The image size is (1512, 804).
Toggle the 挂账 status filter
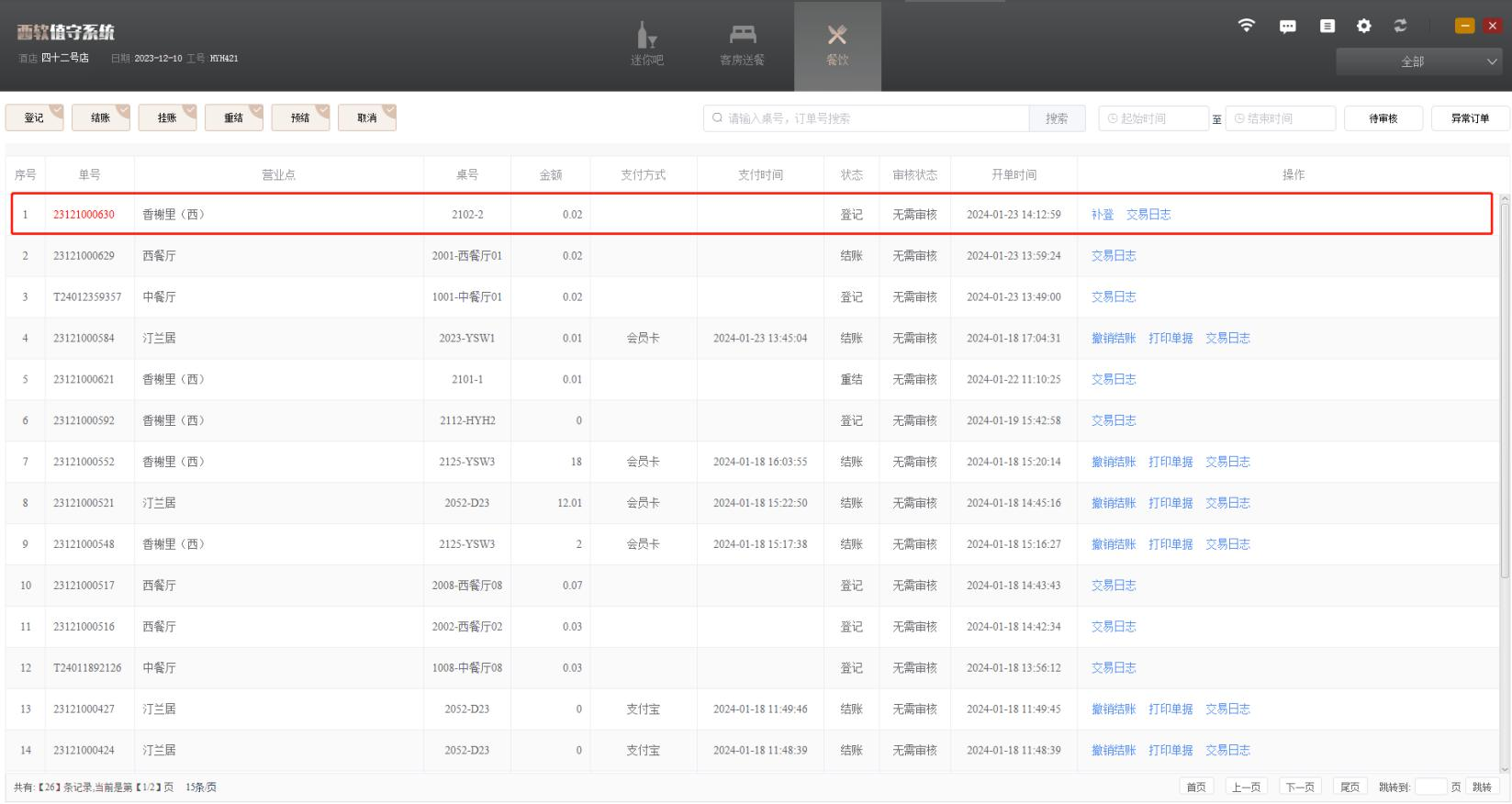168,118
